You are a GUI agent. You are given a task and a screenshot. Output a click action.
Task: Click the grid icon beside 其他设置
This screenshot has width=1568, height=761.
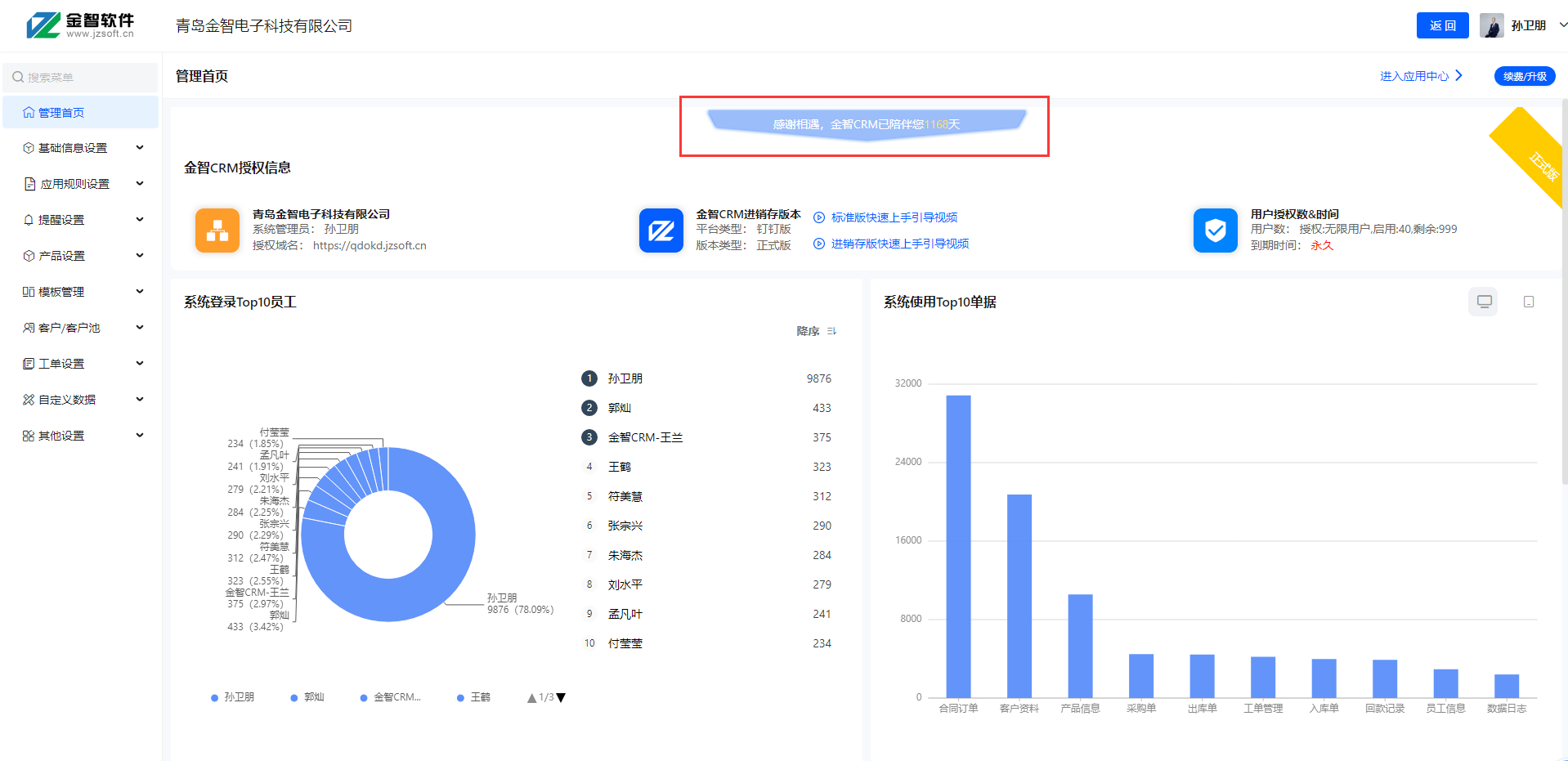pyautogui.click(x=29, y=436)
